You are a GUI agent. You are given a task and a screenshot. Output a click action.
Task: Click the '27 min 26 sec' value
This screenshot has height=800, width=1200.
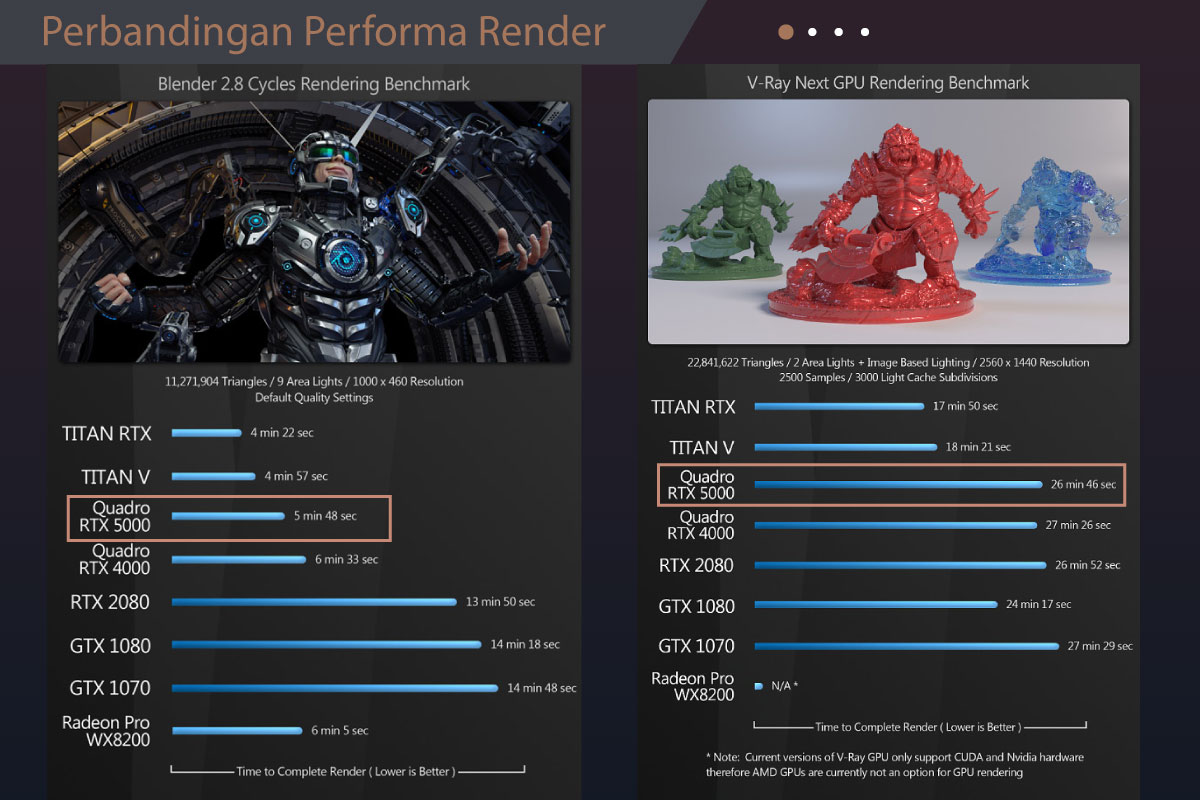pyautogui.click(x=1078, y=525)
